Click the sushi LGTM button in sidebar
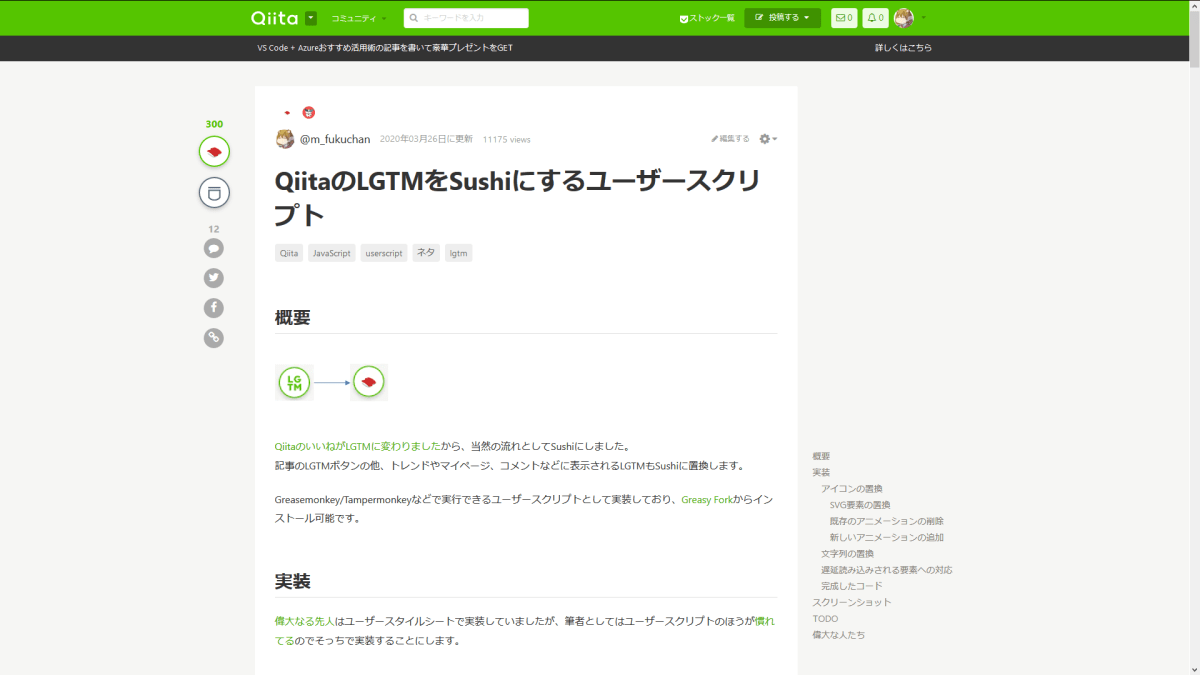This screenshot has width=1200, height=675. pyautogui.click(x=214, y=152)
